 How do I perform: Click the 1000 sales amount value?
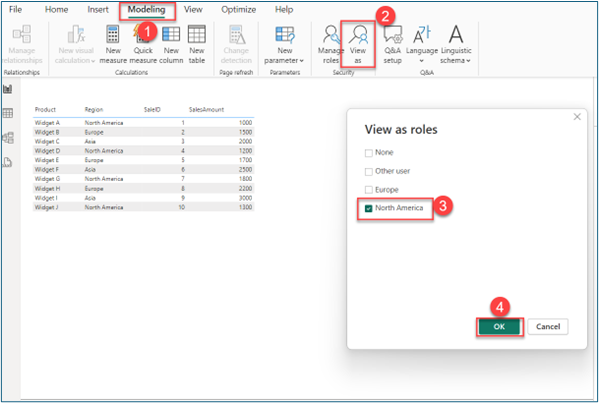coord(246,123)
